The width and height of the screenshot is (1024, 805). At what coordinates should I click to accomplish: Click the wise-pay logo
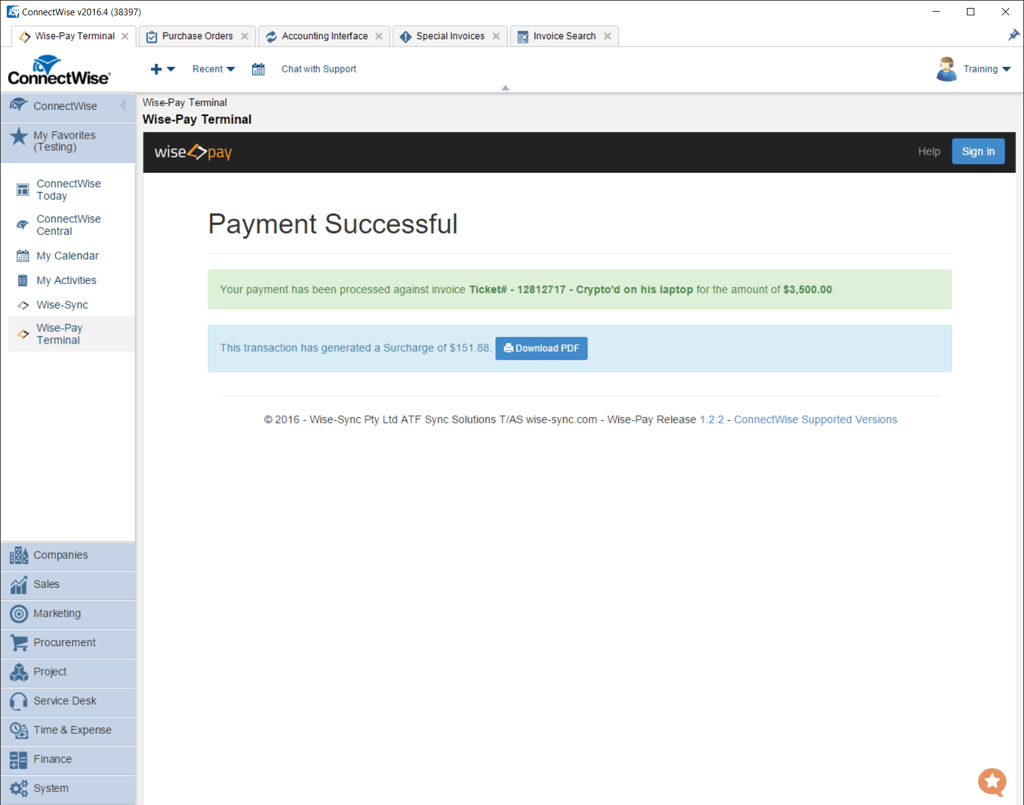(193, 152)
